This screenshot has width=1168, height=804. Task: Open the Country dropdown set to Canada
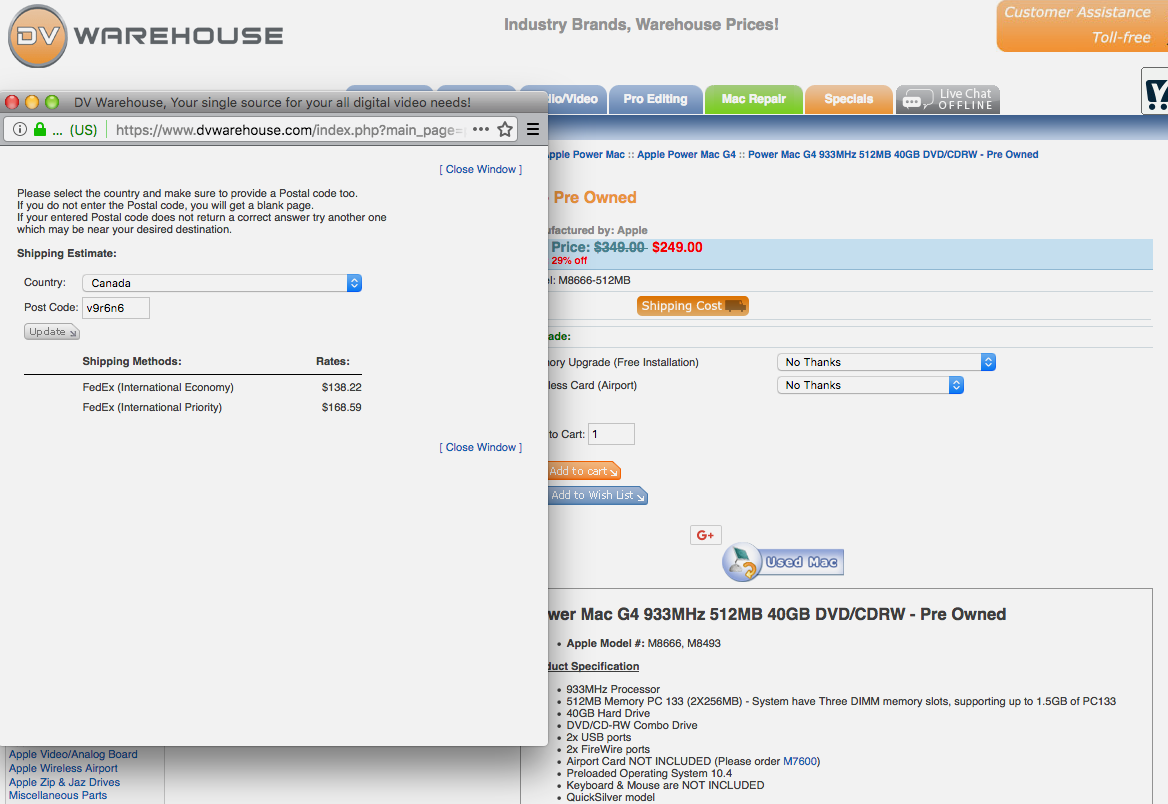tap(222, 283)
